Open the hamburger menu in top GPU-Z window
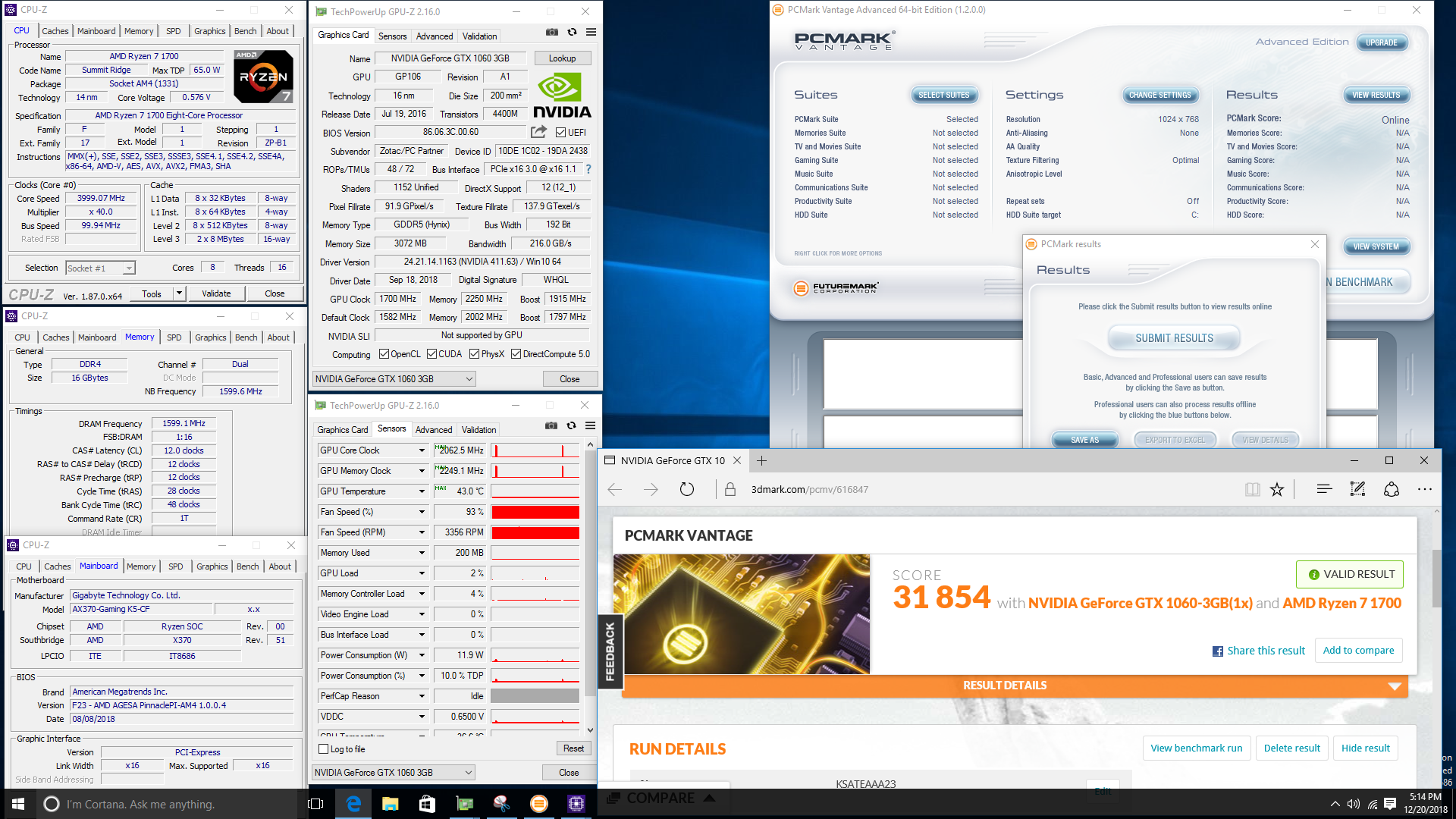This screenshot has width=1456, height=819. 591,32
